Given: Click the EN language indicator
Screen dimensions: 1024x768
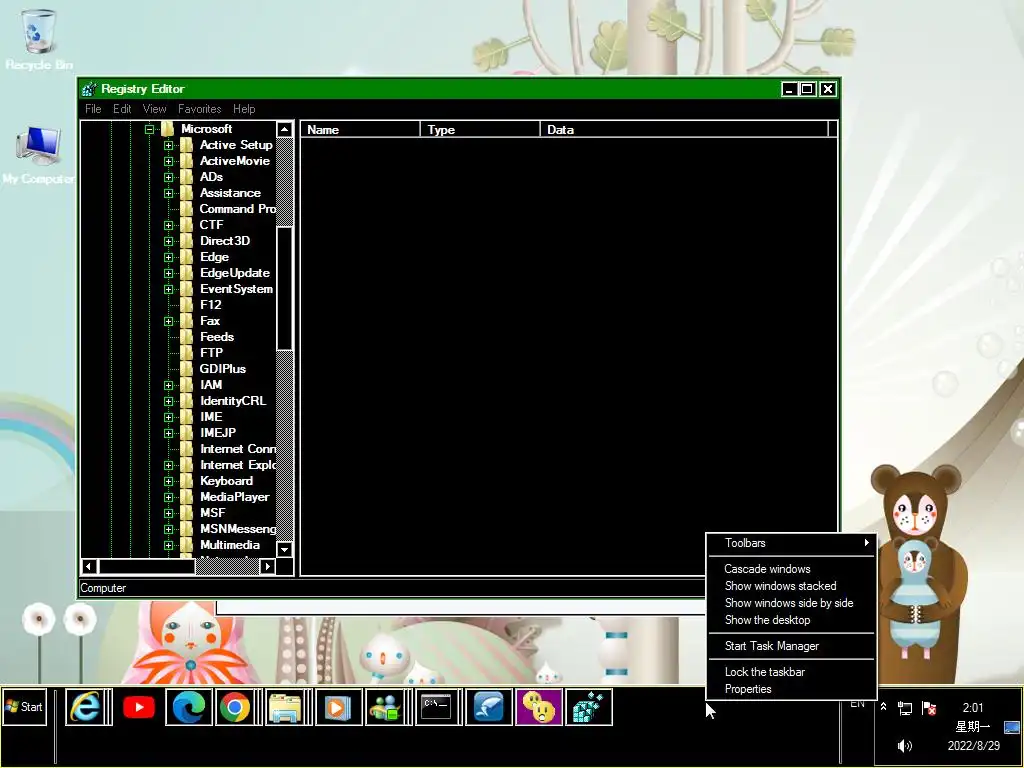Looking at the screenshot, I should [x=857, y=703].
